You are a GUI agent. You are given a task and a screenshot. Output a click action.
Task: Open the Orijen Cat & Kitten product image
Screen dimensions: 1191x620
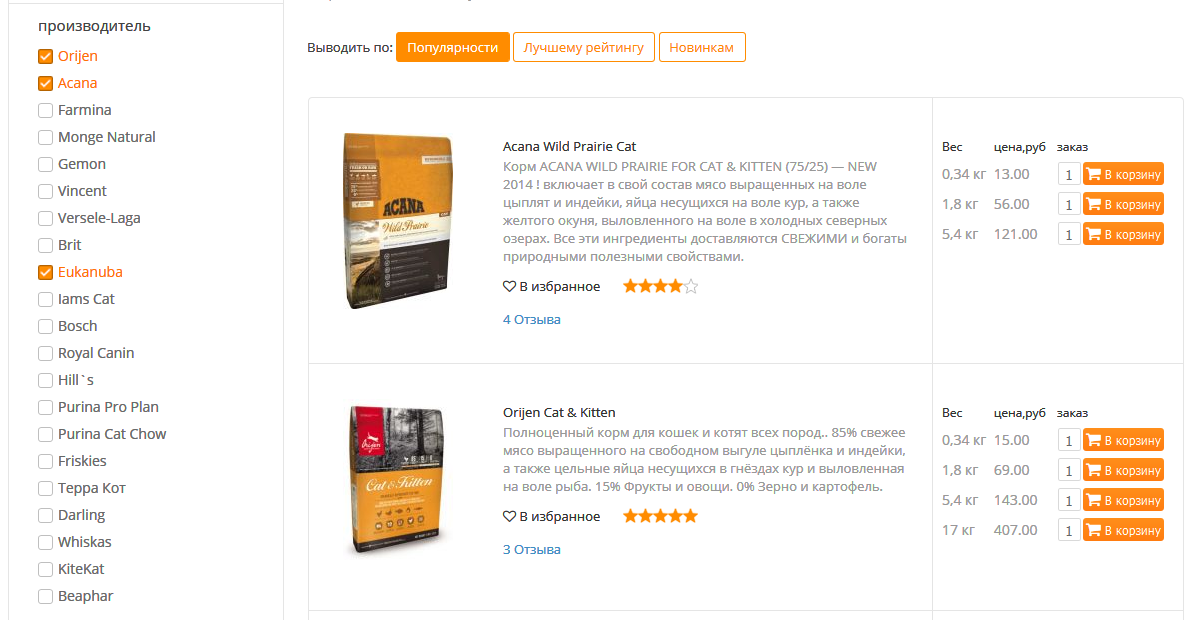click(397, 480)
